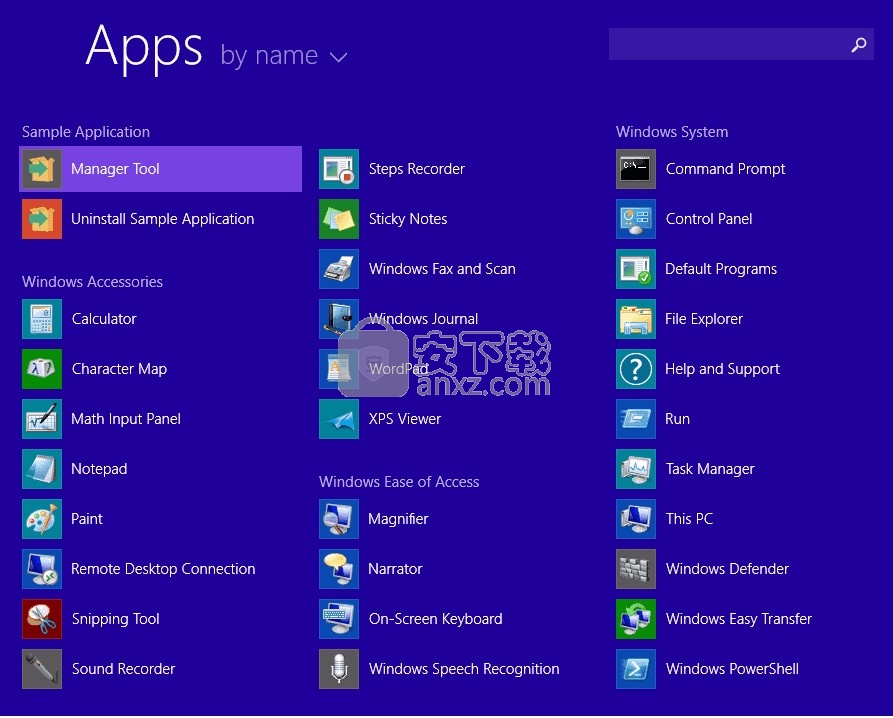Viewport: 893px width, 718px height.
Task: Click the Sticky Notes icon
Action: pos(339,219)
